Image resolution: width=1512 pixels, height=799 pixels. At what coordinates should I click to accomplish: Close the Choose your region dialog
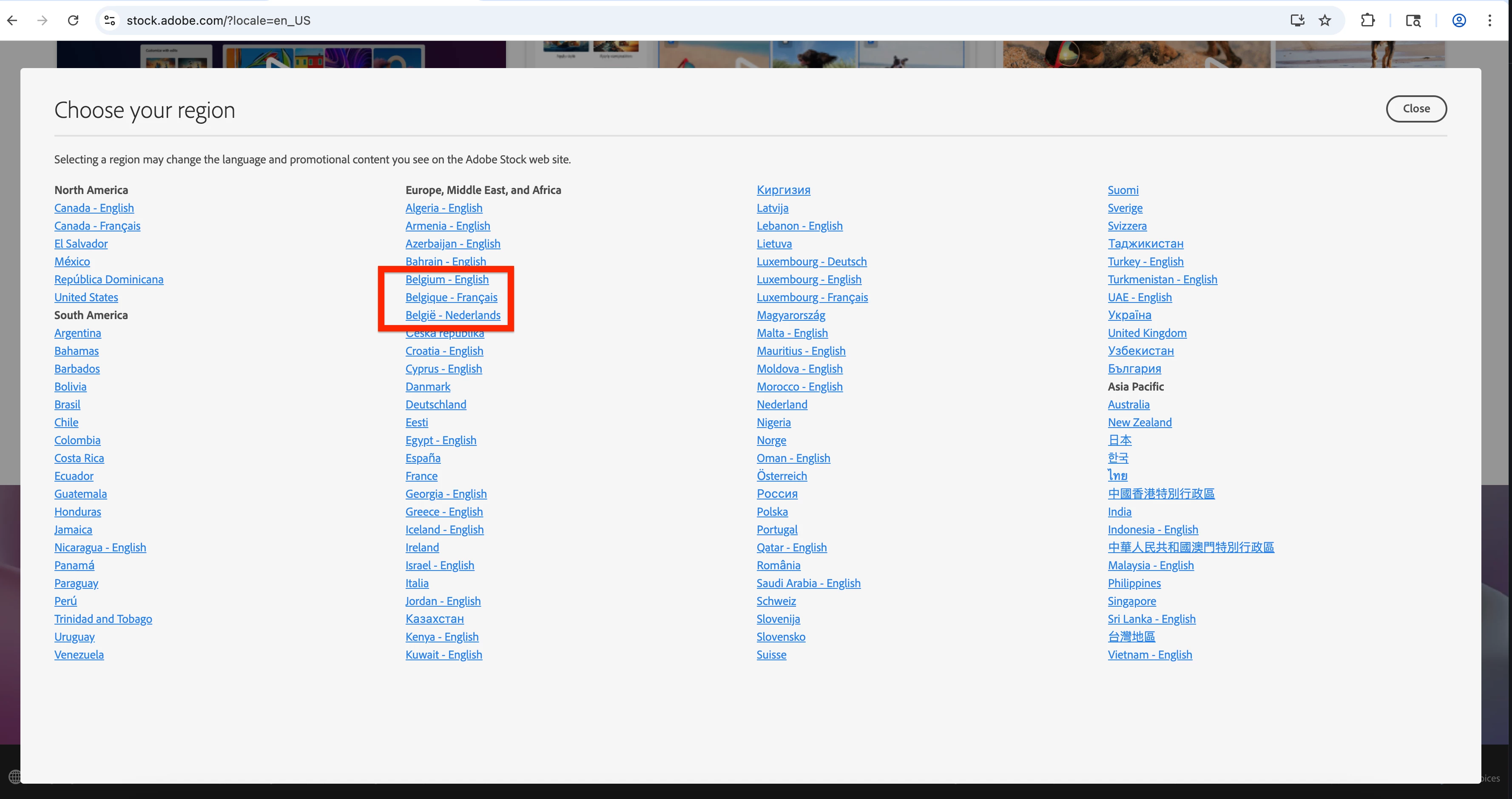1416,108
